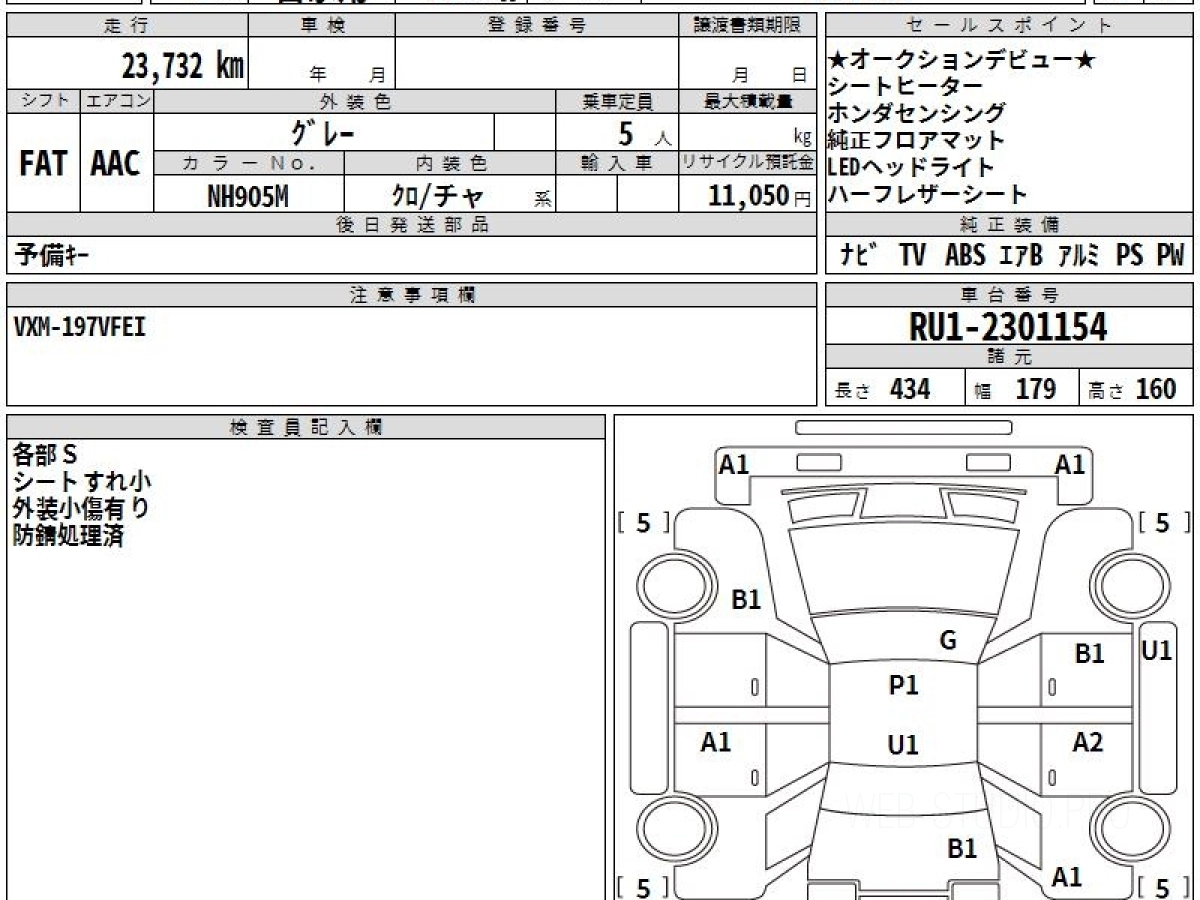1200x900 pixels.
Task: Click the 乗車定員 header
Action: (x=617, y=101)
